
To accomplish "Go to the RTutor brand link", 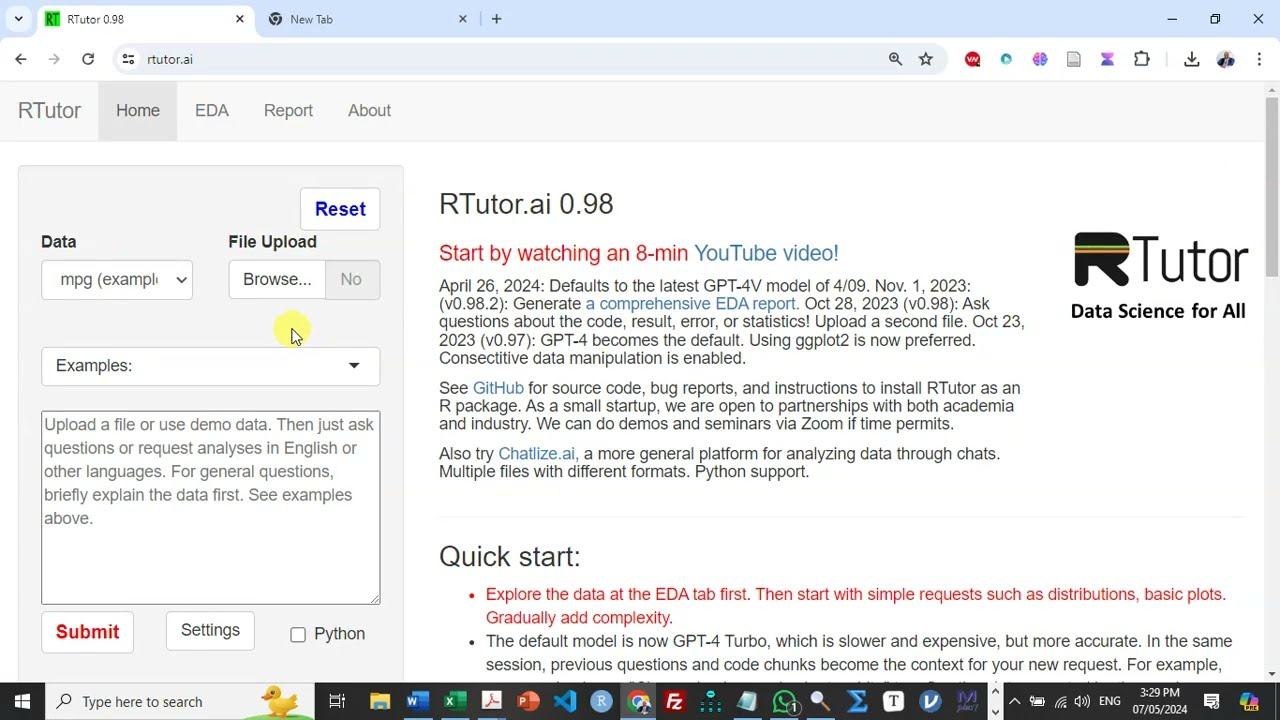I will (x=49, y=110).
